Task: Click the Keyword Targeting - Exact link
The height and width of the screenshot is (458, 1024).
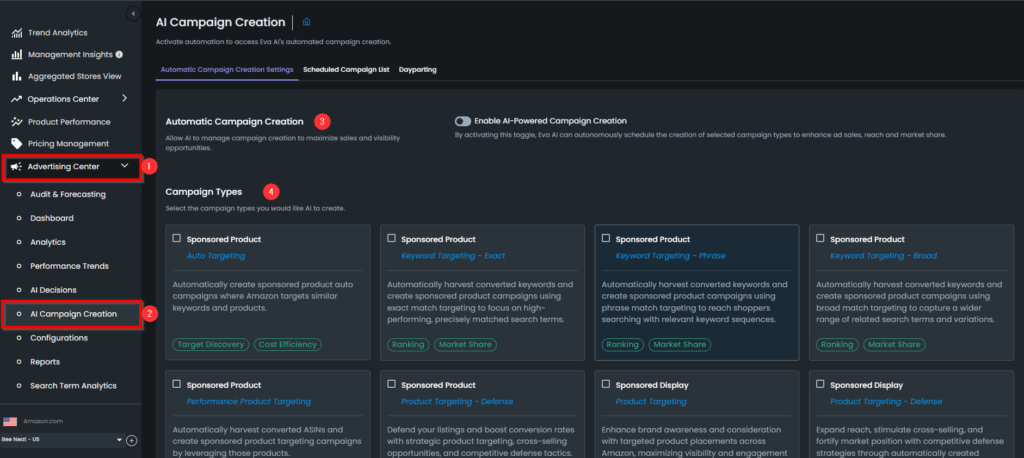Action: (x=453, y=256)
